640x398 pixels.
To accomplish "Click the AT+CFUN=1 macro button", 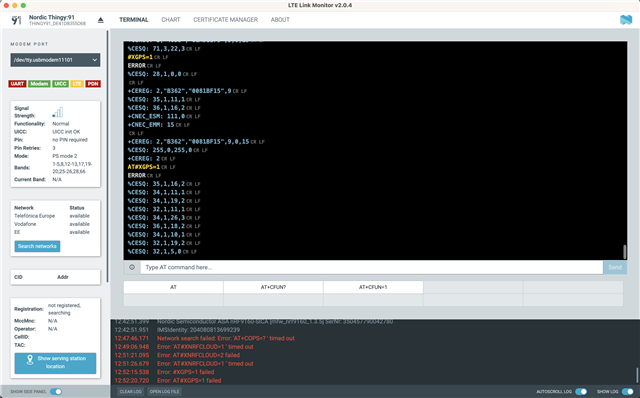I will click(373, 287).
